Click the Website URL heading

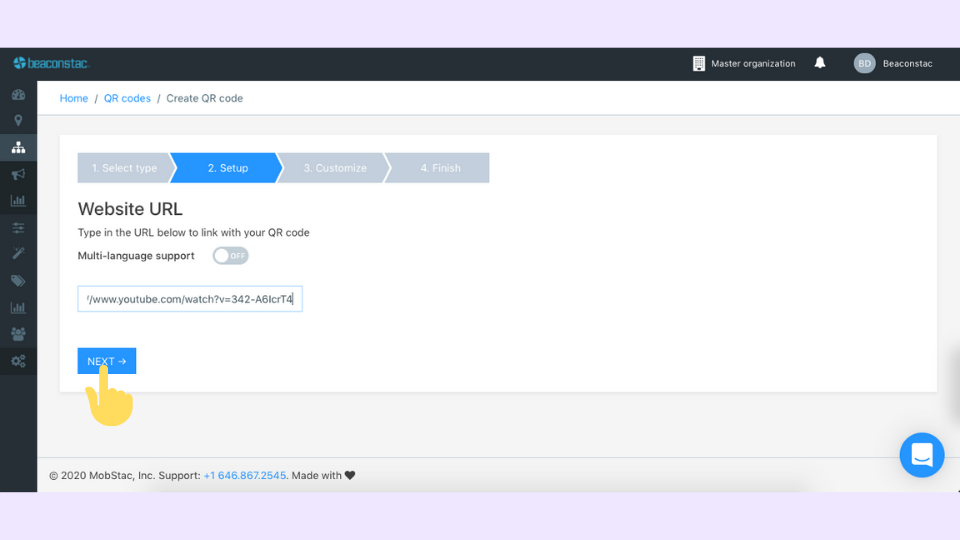(130, 209)
